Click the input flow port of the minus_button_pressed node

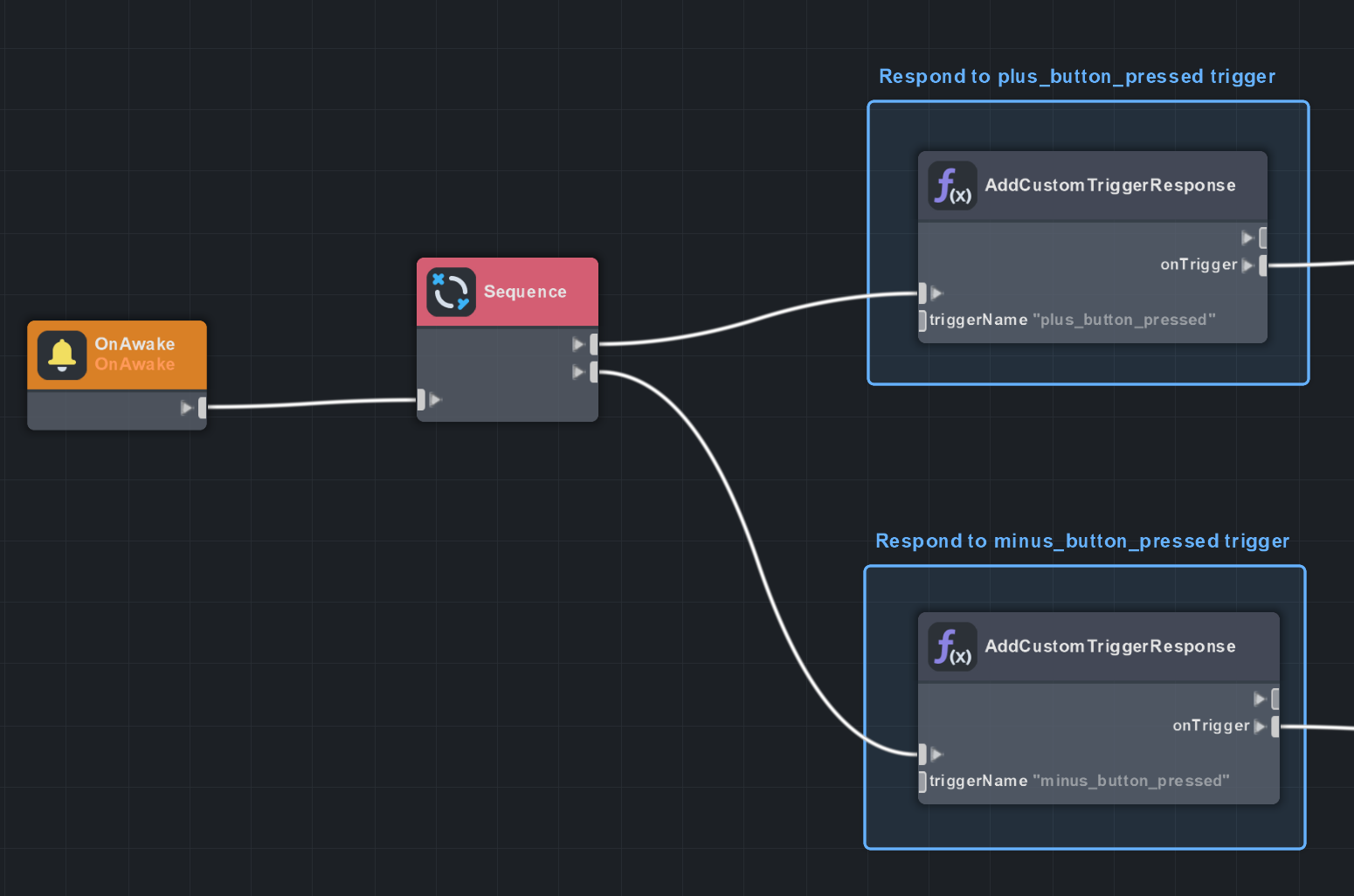pyautogui.click(x=922, y=754)
